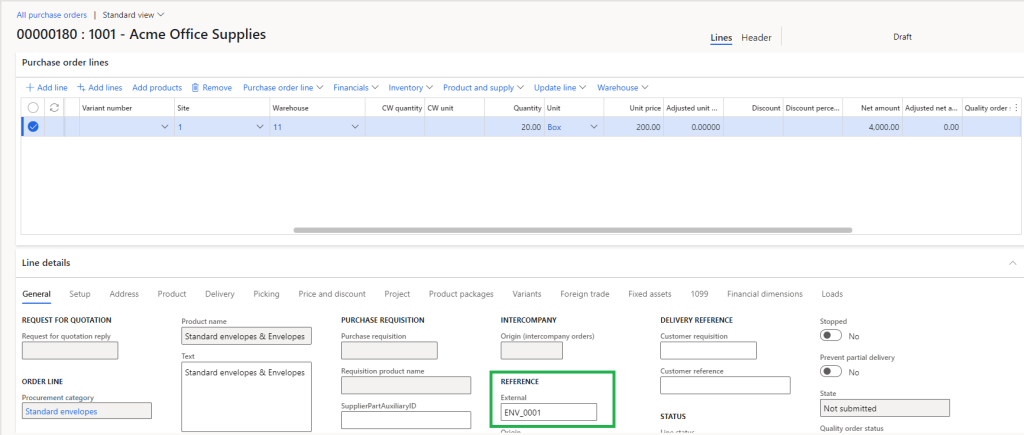Switch to the Header view
This screenshot has height=435, width=1024.
tap(756, 38)
